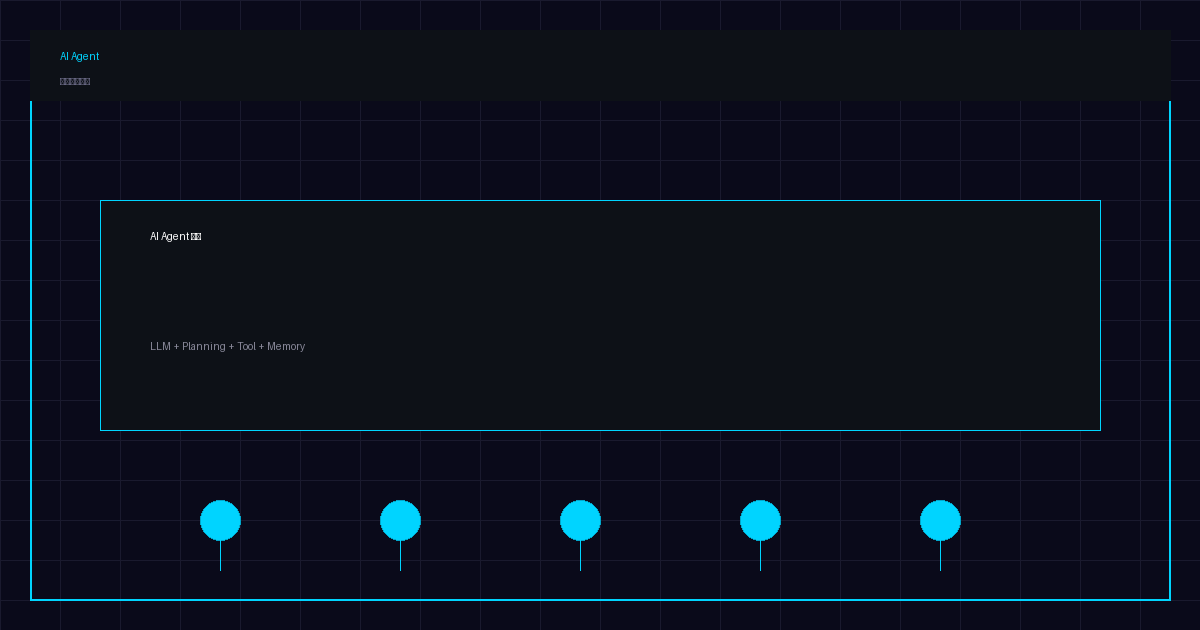Click the word "LLM" in the card

(160, 347)
